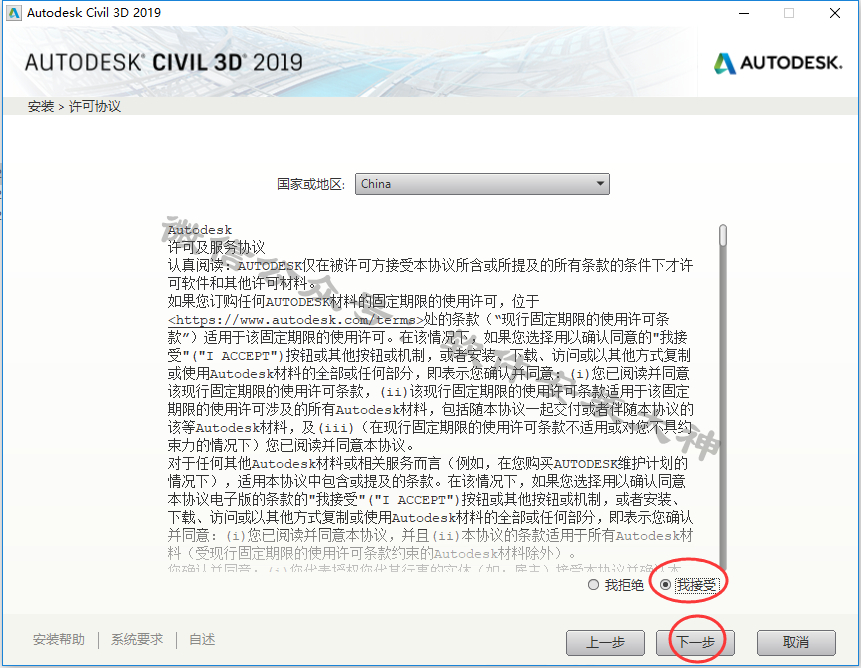
Task: Click the Autodesk Civil 3D 2019 banner title
Action: pos(164,63)
